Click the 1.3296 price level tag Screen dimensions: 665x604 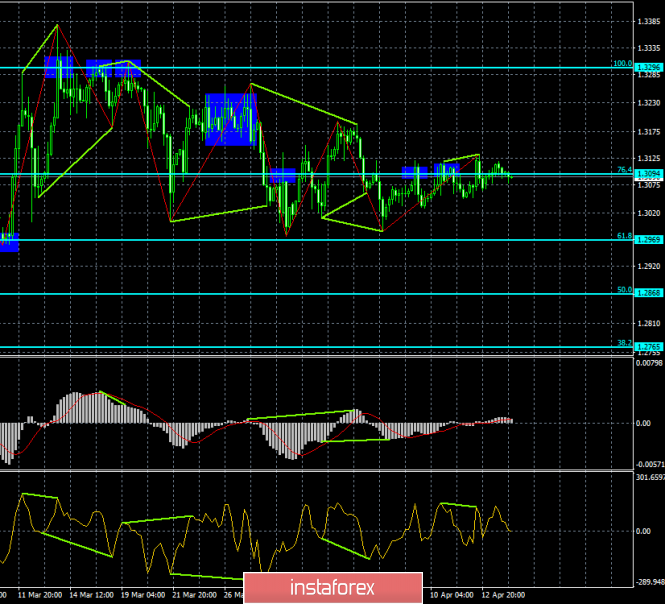click(x=649, y=67)
